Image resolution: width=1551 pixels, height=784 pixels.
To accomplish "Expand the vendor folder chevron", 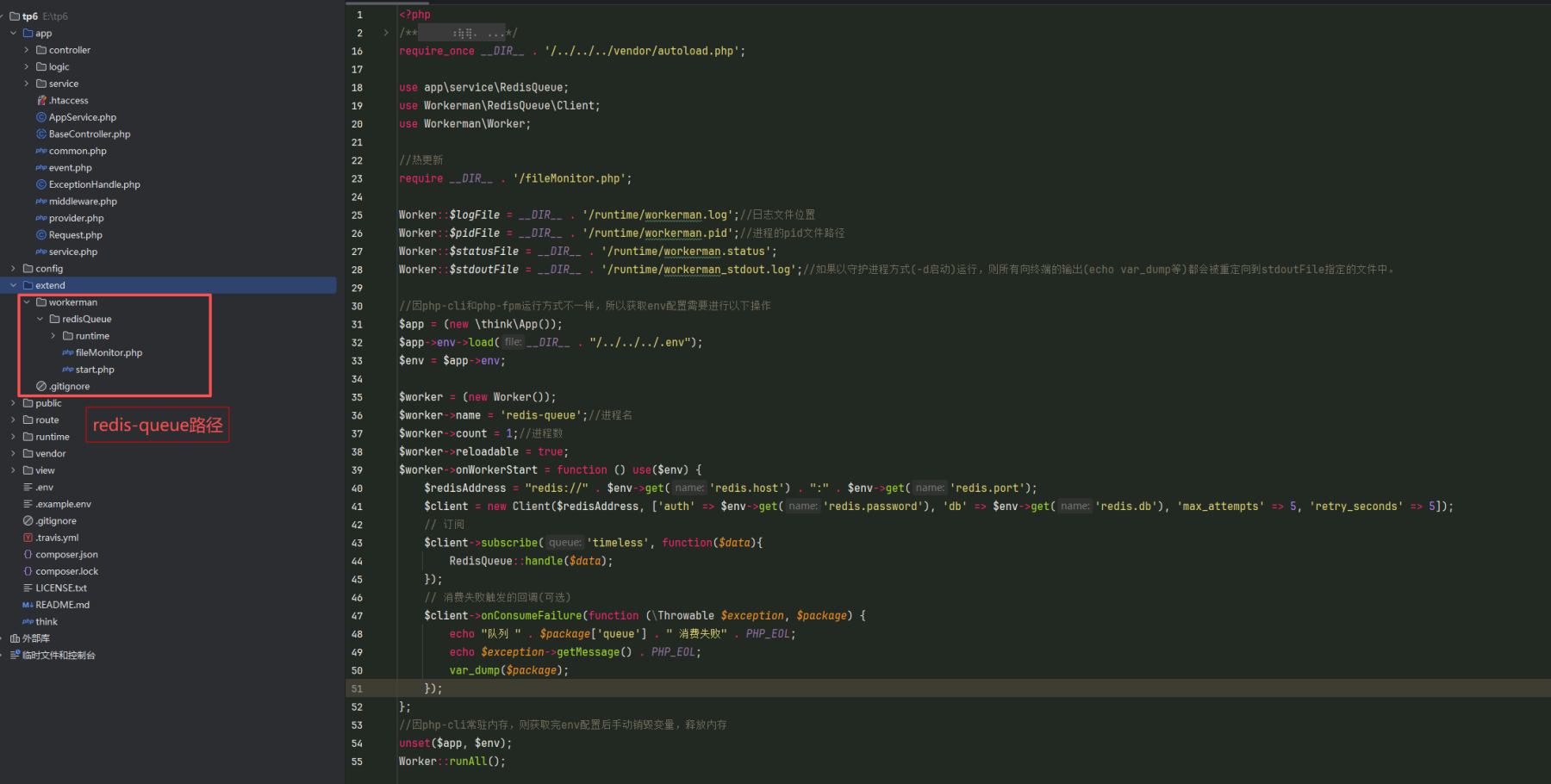I will coord(14,454).
